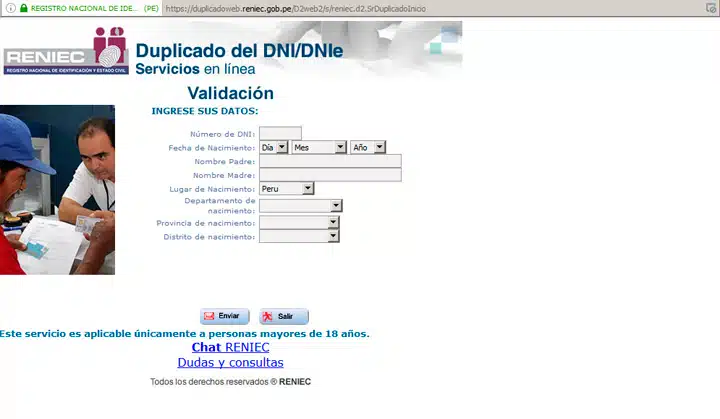
Task: Click the icon at the right end of the address bar
Action: point(710,8)
